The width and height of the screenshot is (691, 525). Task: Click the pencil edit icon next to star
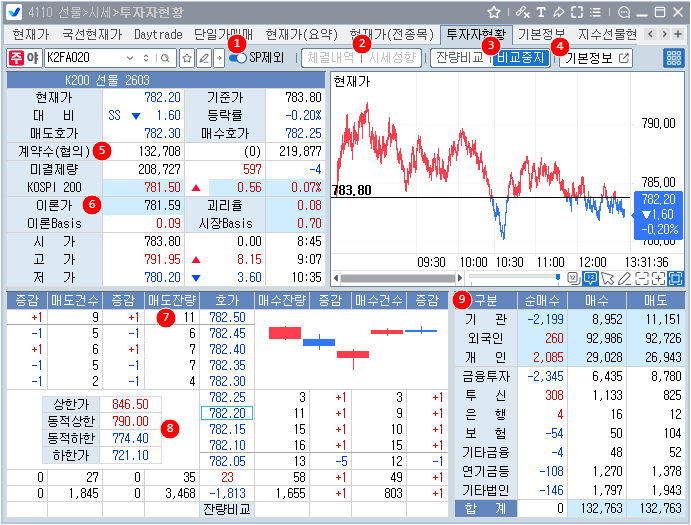point(203,58)
